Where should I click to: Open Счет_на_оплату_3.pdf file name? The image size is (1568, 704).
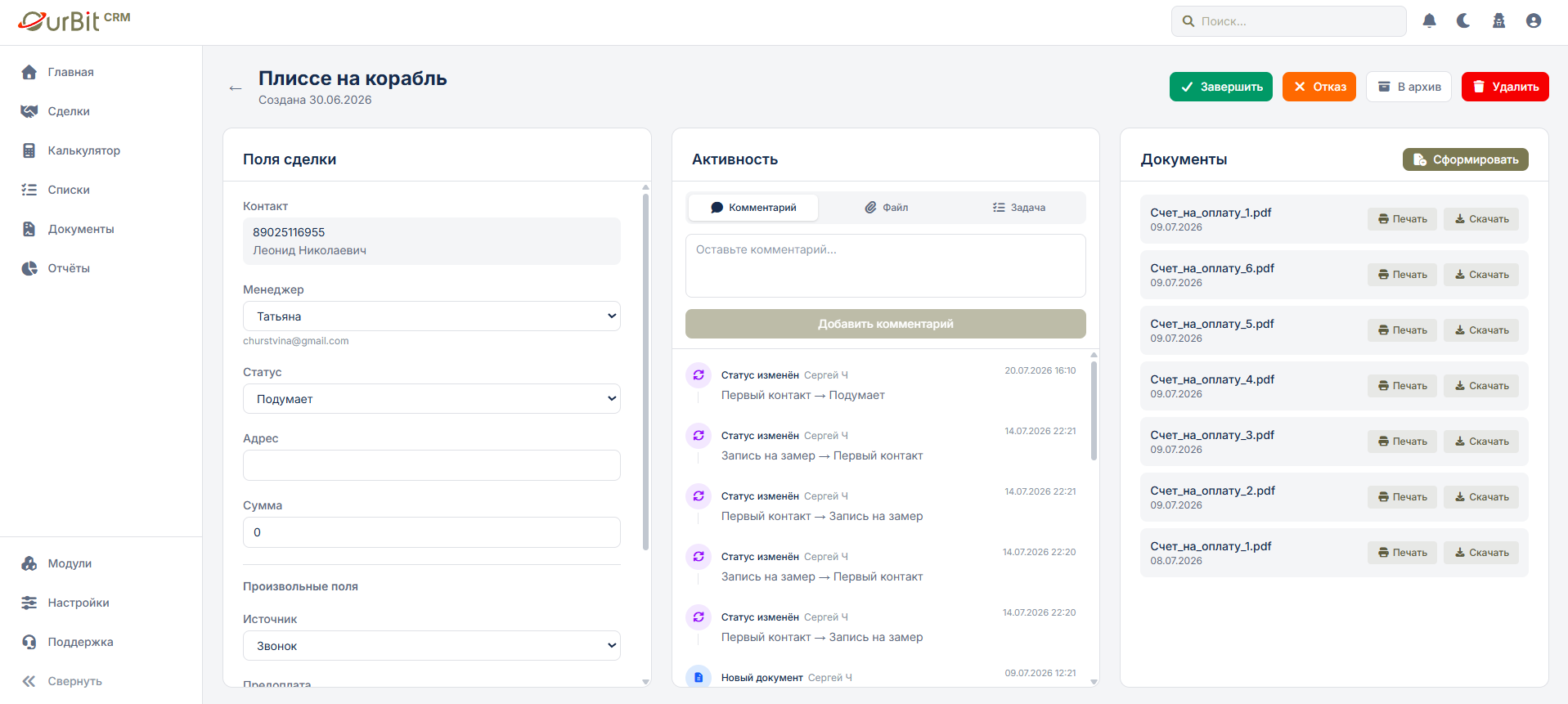1212,435
